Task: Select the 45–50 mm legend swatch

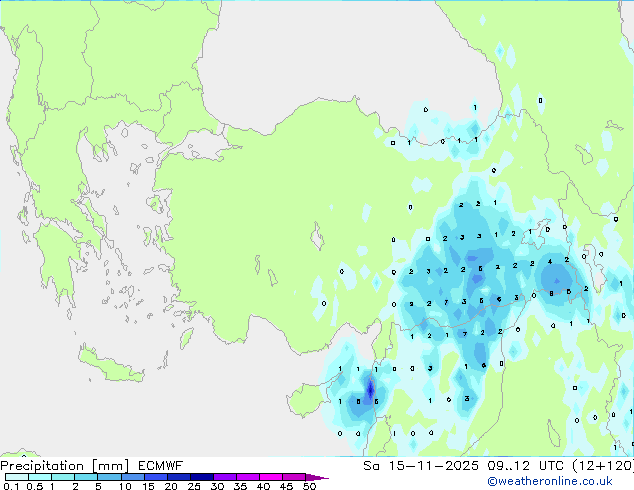Action: pos(294,477)
